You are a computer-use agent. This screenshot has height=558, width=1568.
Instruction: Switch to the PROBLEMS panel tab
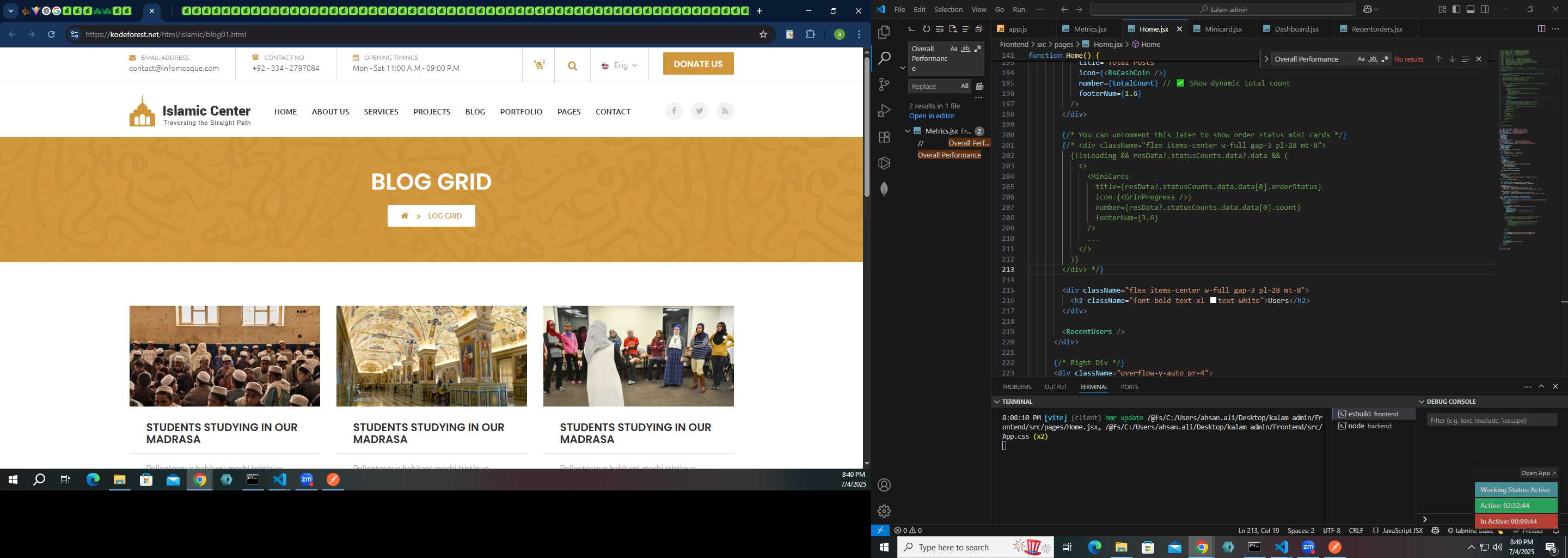coord(1016,387)
